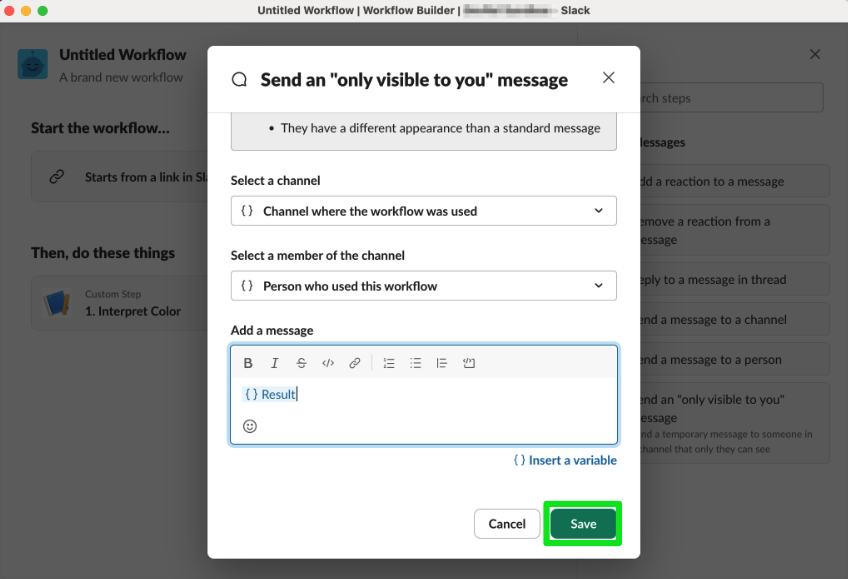Viewport: 848px width, 579px height.
Task: Open the Select a channel dropdown
Action: coord(423,211)
